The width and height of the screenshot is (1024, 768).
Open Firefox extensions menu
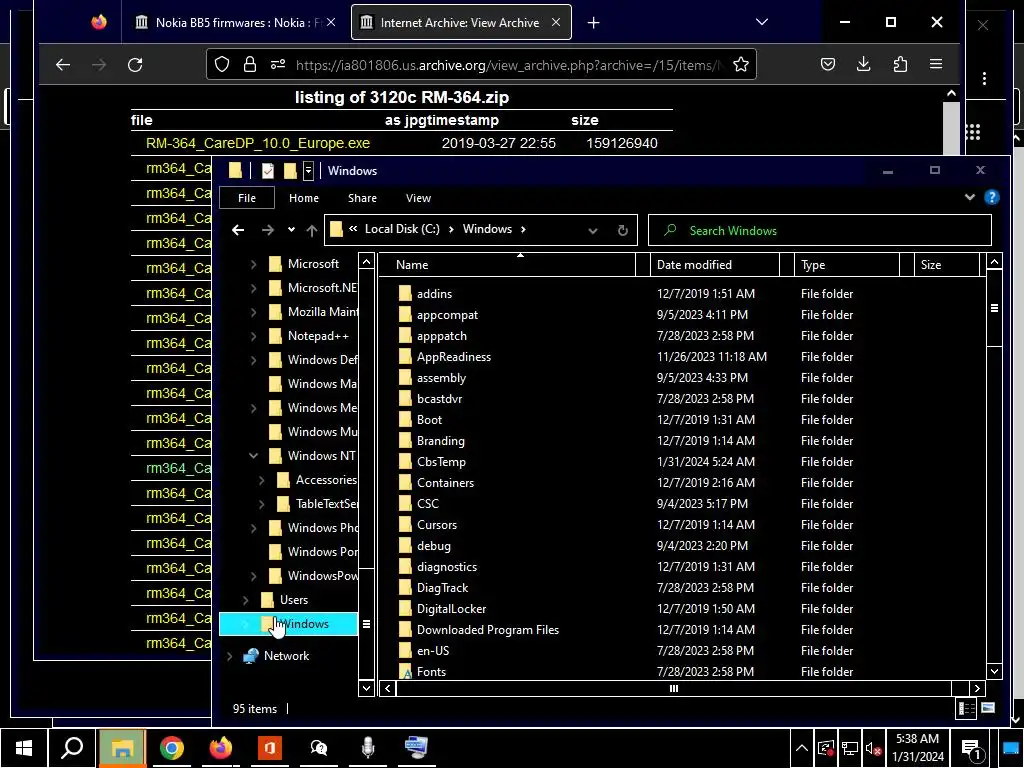pyautogui.click(x=900, y=64)
